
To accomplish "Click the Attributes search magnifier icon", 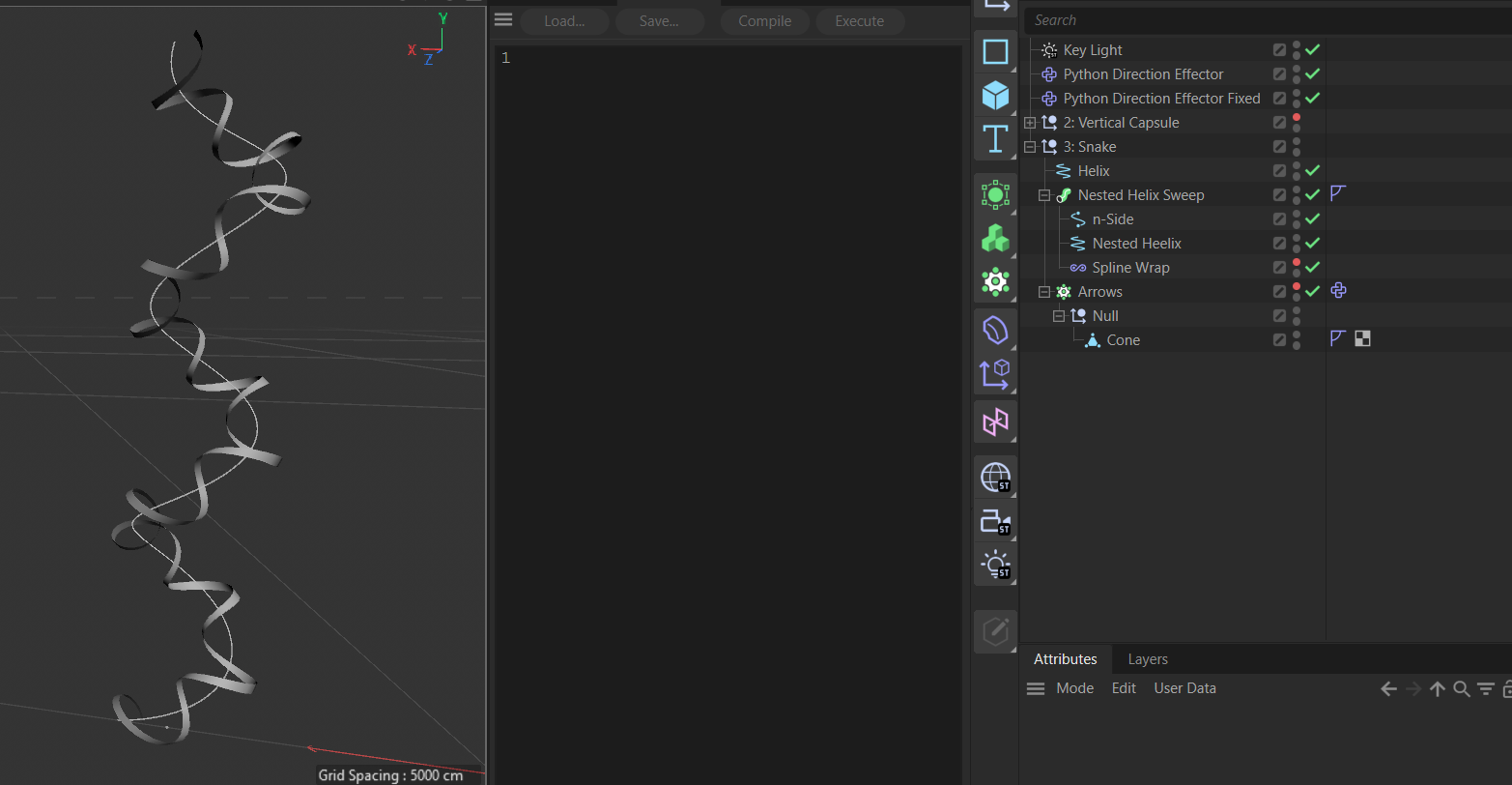I will pyautogui.click(x=1462, y=689).
